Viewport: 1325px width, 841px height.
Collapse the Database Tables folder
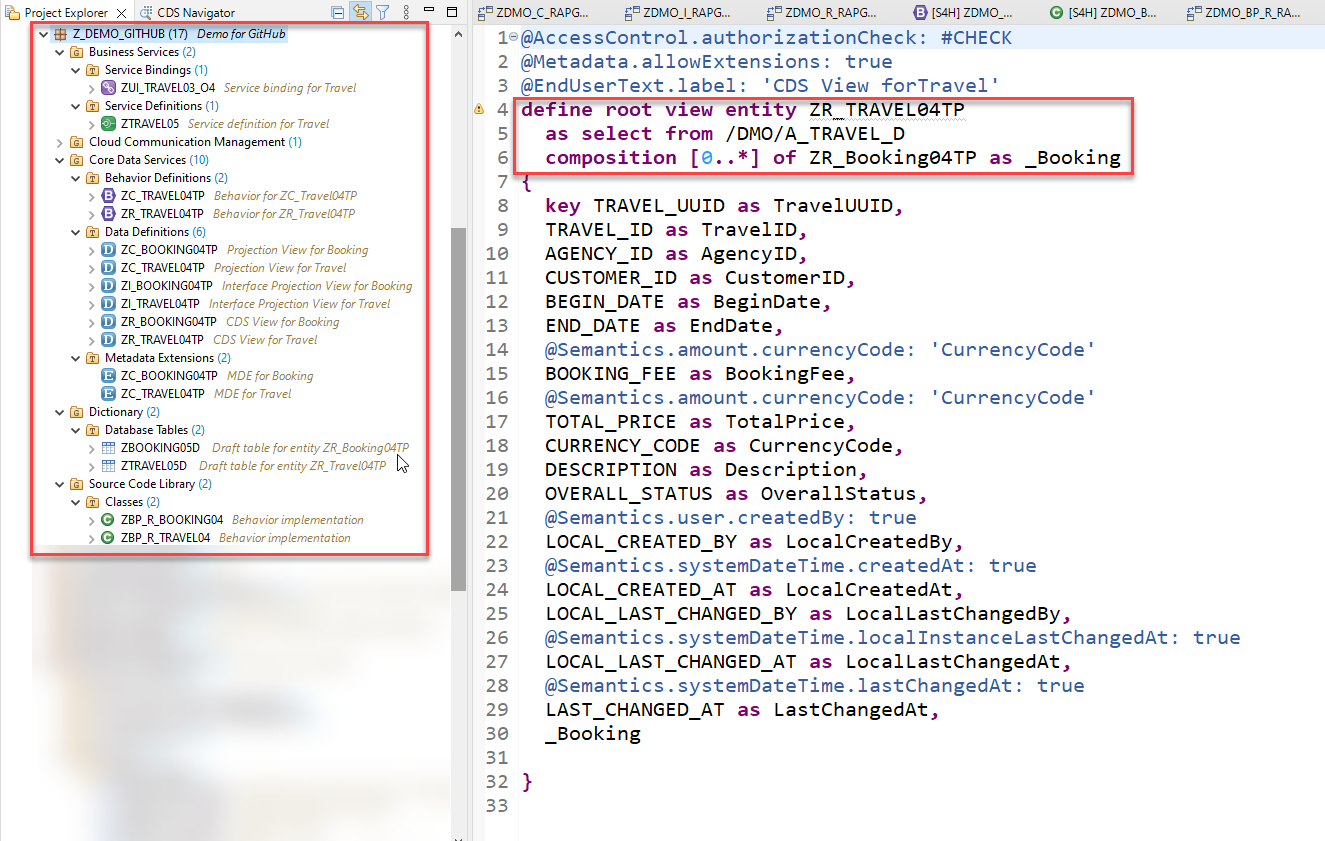click(76, 430)
